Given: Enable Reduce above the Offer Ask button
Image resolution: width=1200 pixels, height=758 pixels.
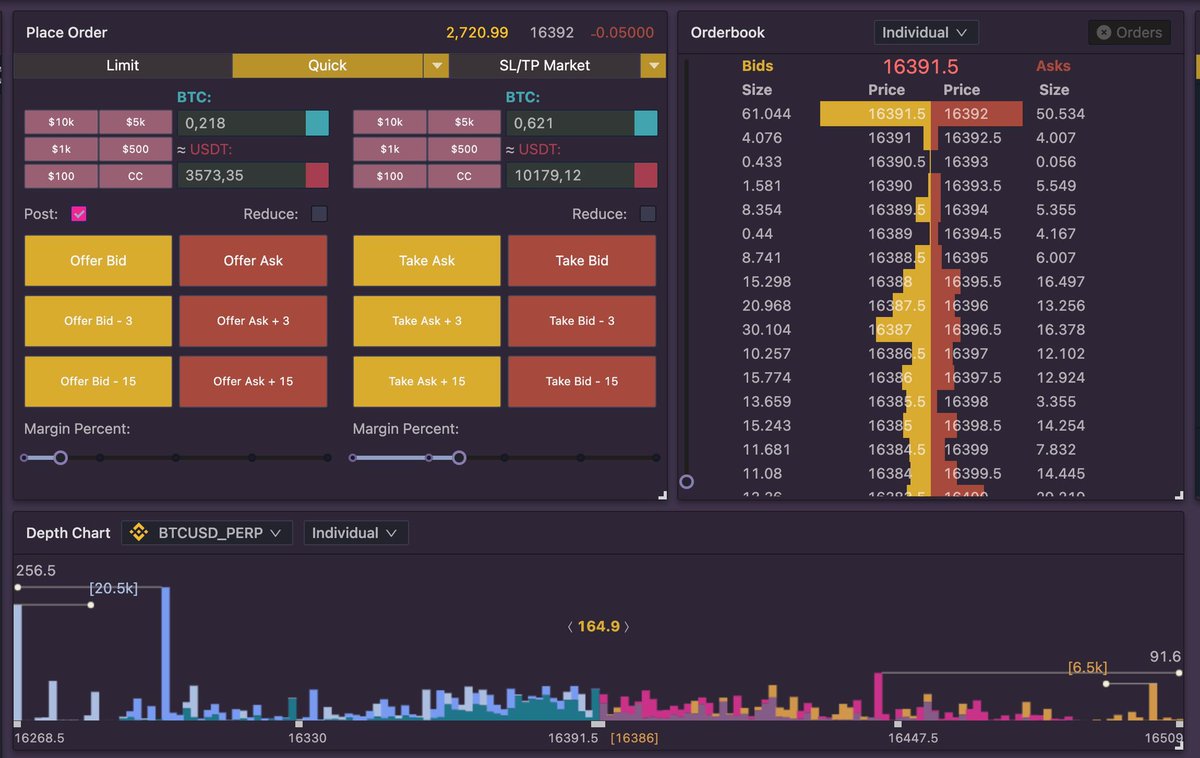Looking at the screenshot, I should [x=319, y=214].
